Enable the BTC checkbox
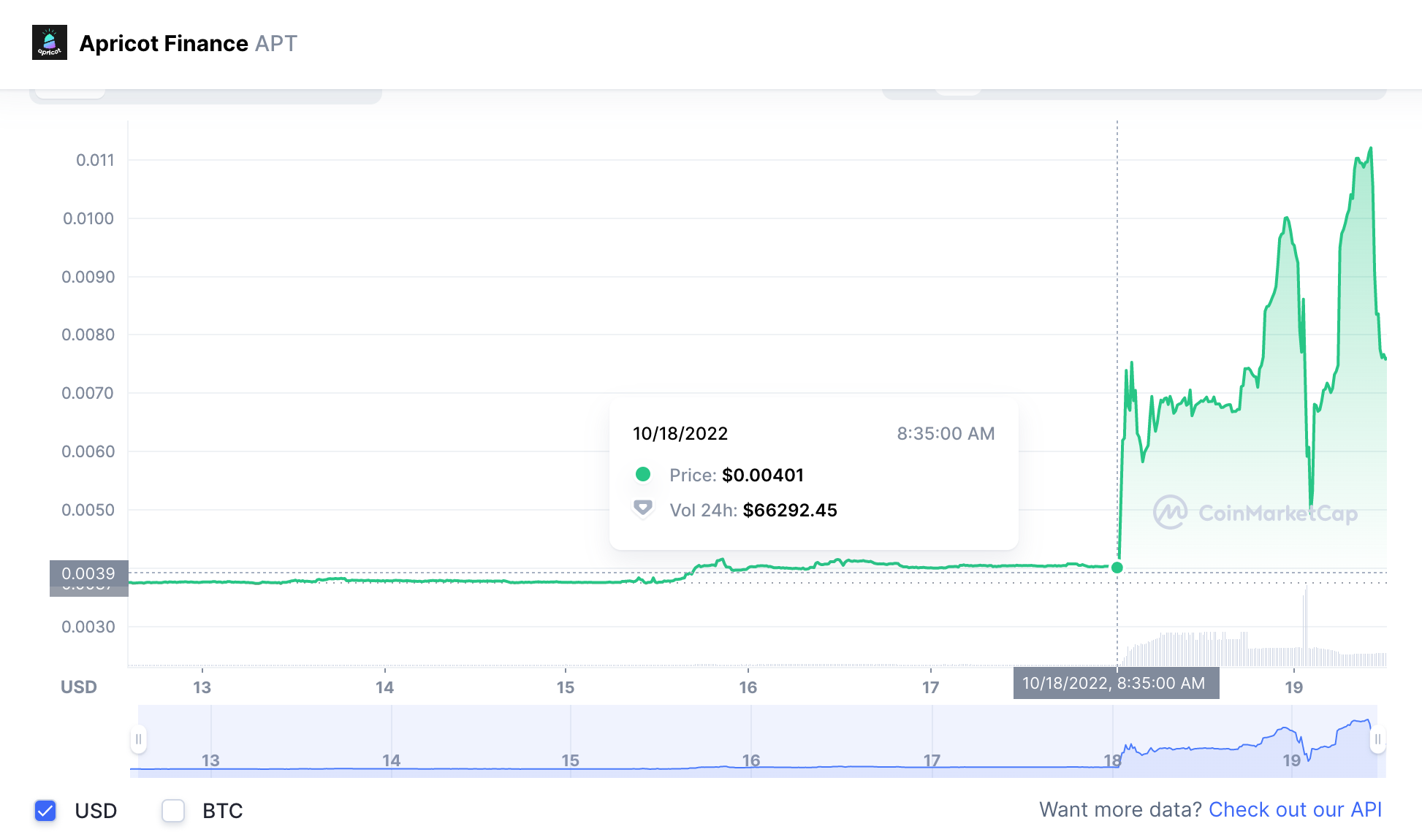The height and width of the screenshot is (840, 1422). 173,810
